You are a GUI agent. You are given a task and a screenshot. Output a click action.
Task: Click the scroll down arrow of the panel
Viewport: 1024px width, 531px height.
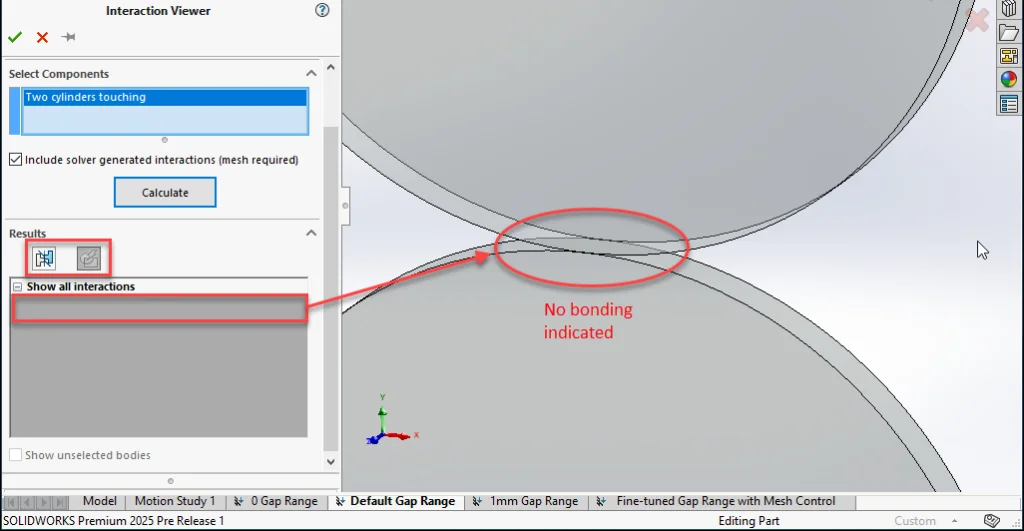tap(330, 462)
